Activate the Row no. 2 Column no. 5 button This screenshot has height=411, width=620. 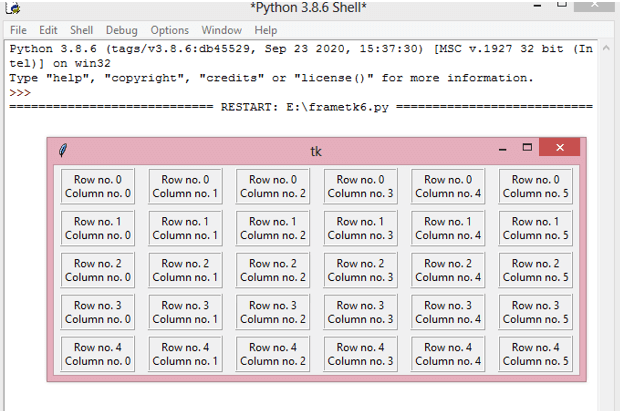coord(535,270)
